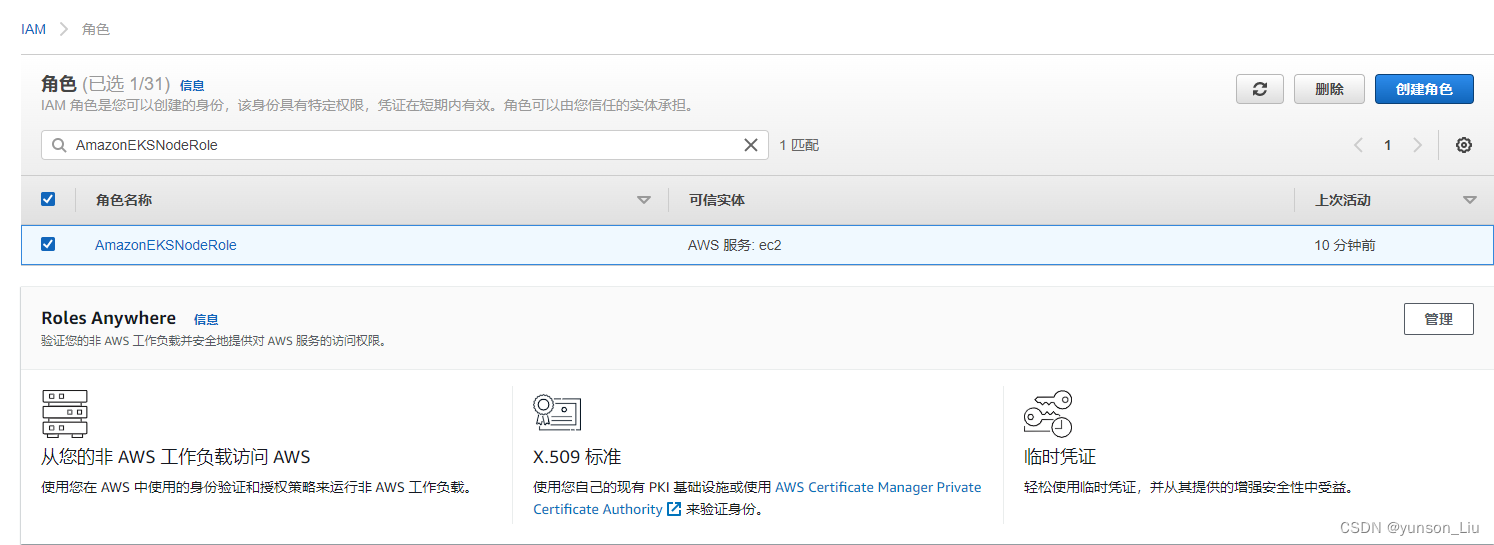
Task: Click the 删除 (delete) button
Action: pyautogui.click(x=1329, y=89)
